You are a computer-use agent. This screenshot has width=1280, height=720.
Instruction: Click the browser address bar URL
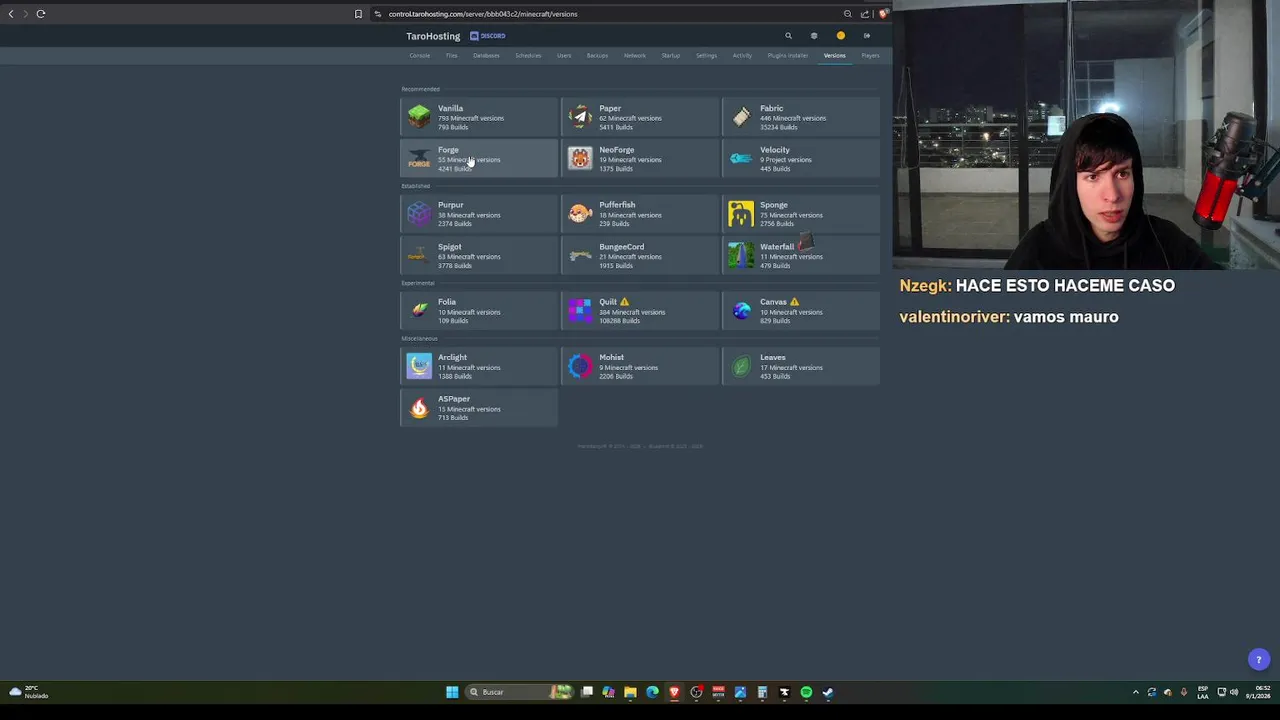click(x=483, y=14)
